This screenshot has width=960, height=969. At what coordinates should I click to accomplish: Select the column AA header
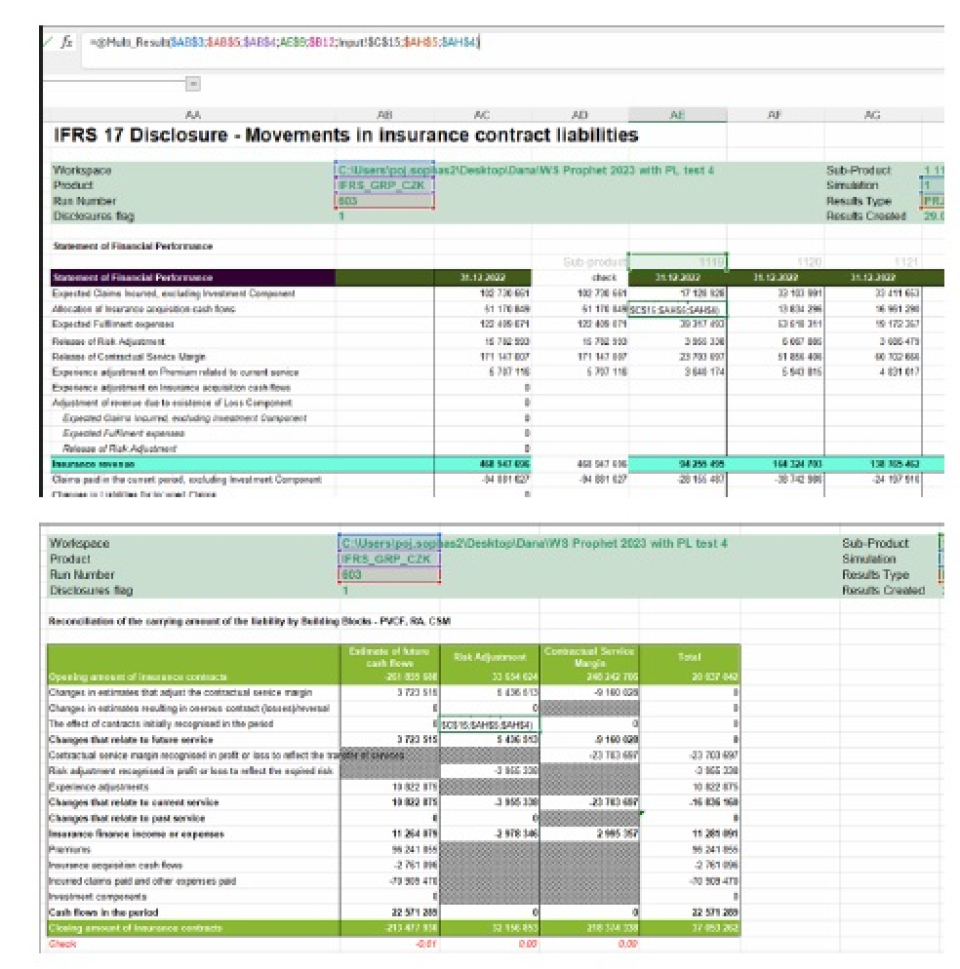[192, 116]
